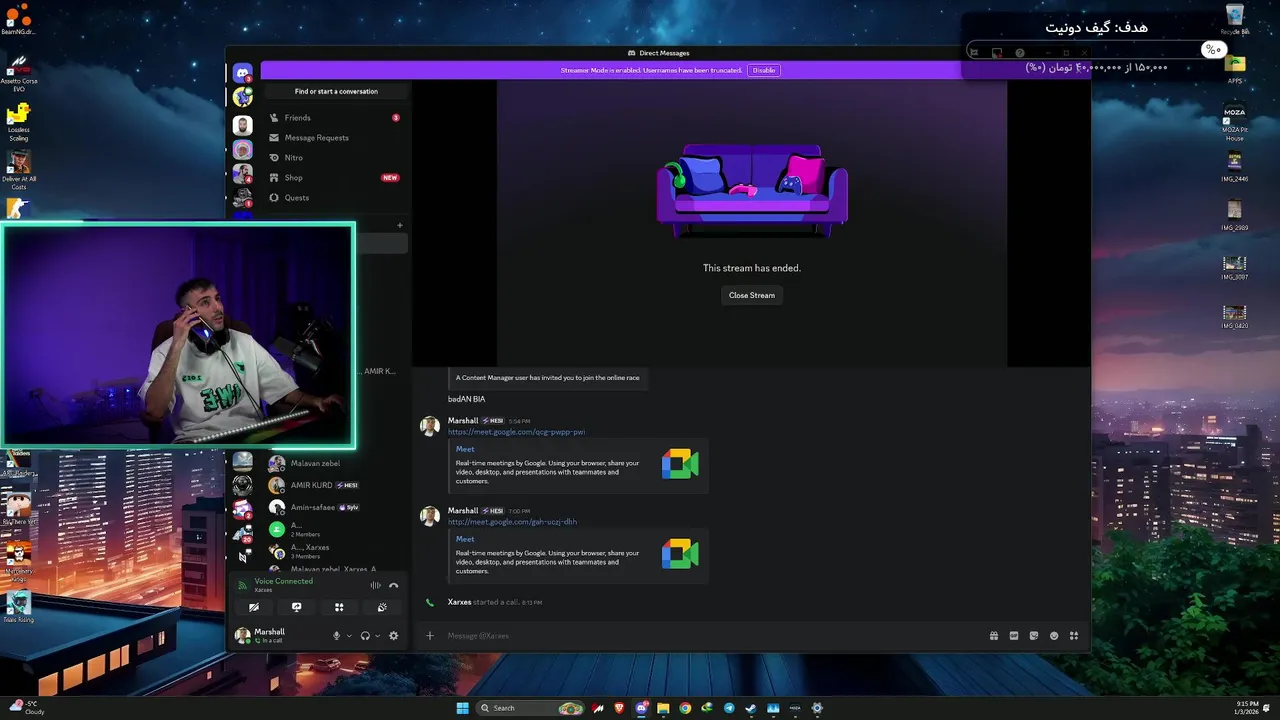Click Find or start a conversation
Screen dimensions: 1280x720
(x=336, y=91)
